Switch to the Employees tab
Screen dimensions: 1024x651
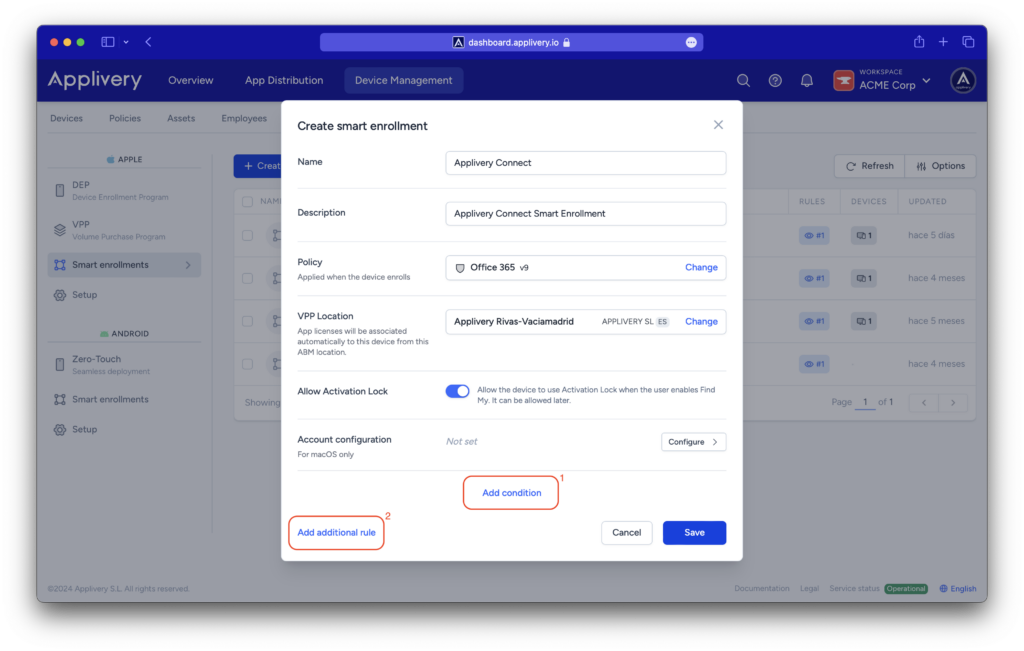[244, 118]
